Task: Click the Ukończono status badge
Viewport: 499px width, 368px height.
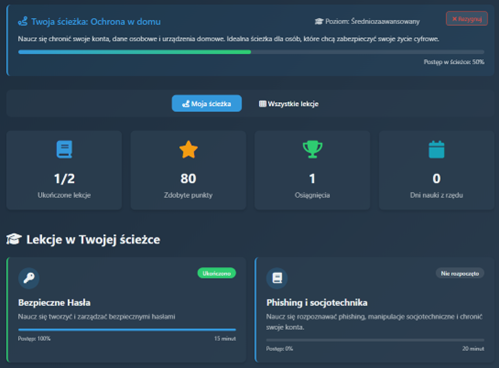Action: 217,273
